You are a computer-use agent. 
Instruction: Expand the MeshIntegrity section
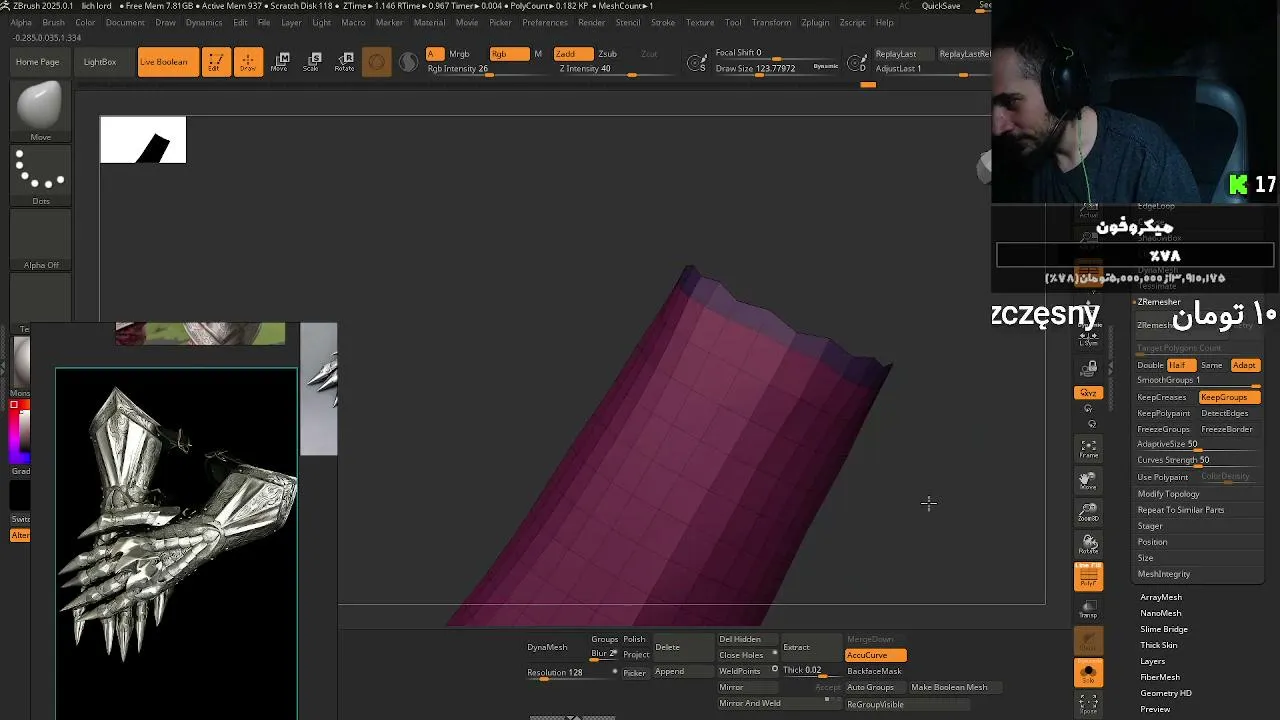tap(1164, 574)
